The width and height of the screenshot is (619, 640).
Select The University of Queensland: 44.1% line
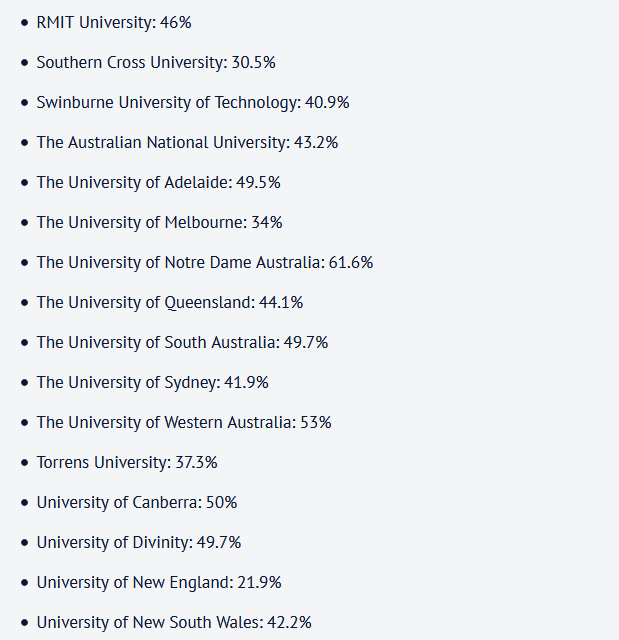[x=170, y=302]
